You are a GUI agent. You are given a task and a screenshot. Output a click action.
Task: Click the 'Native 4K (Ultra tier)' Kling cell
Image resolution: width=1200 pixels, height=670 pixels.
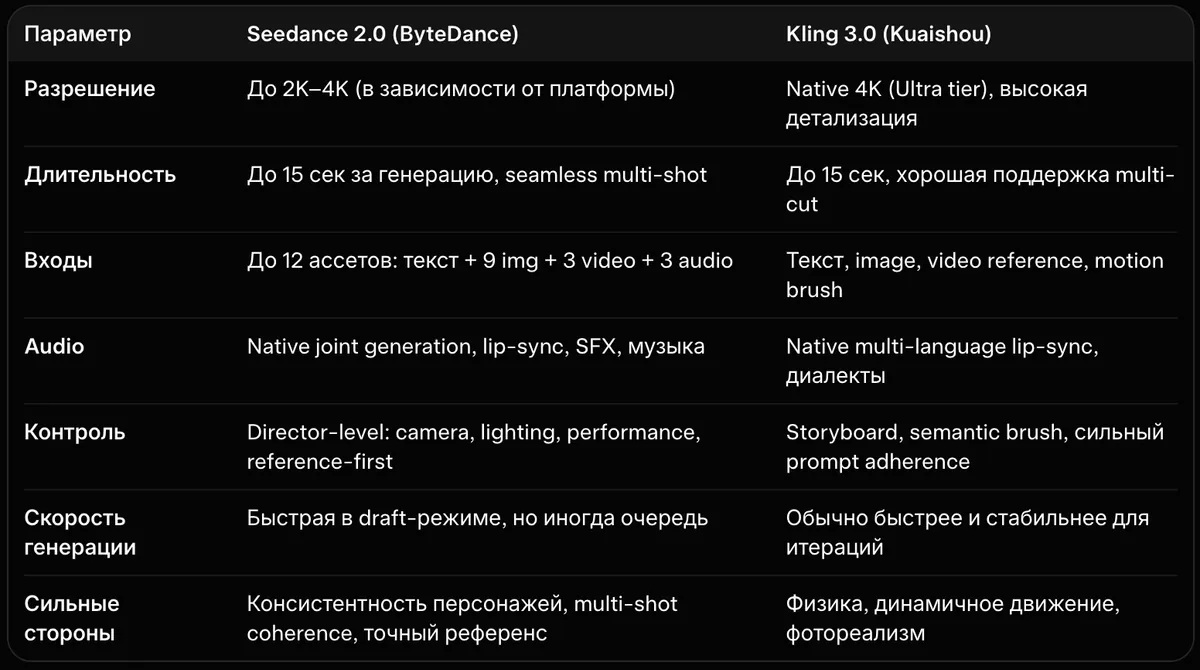tap(937, 104)
